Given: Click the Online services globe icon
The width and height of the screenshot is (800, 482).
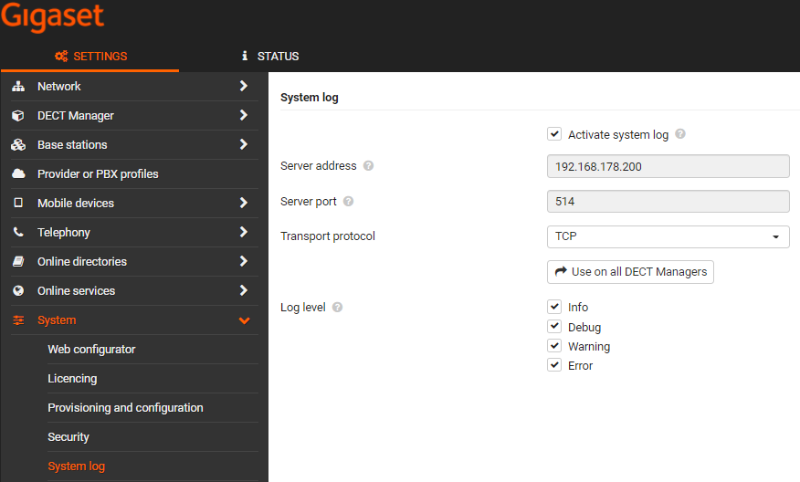Looking at the screenshot, I should click(x=18, y=291).
